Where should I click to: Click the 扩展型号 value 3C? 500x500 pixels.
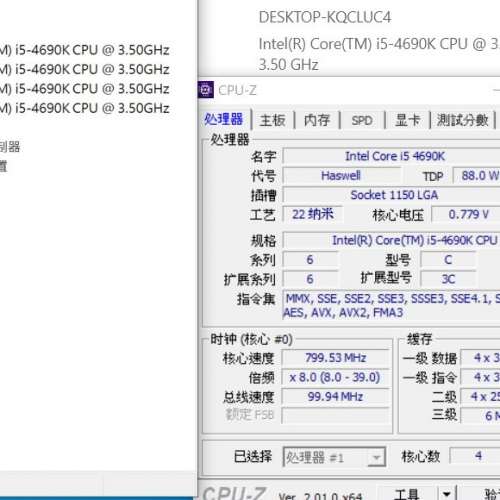448,279
